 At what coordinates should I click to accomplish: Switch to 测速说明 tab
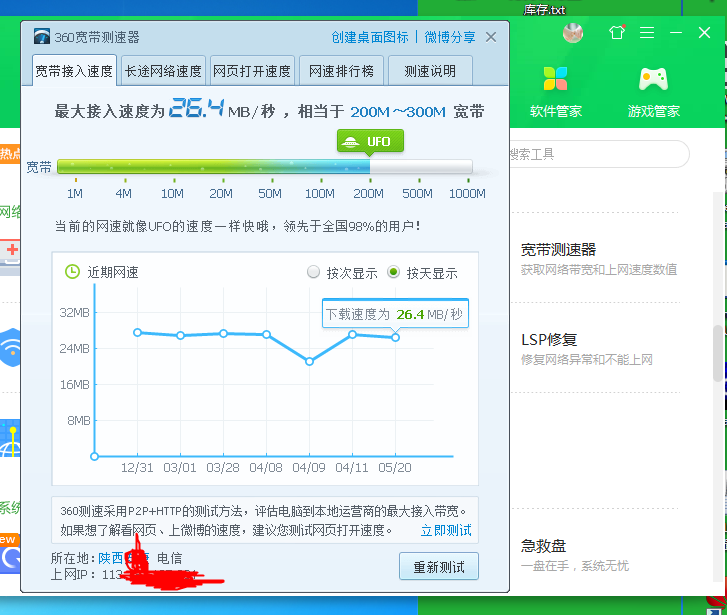tap(430, 70)
